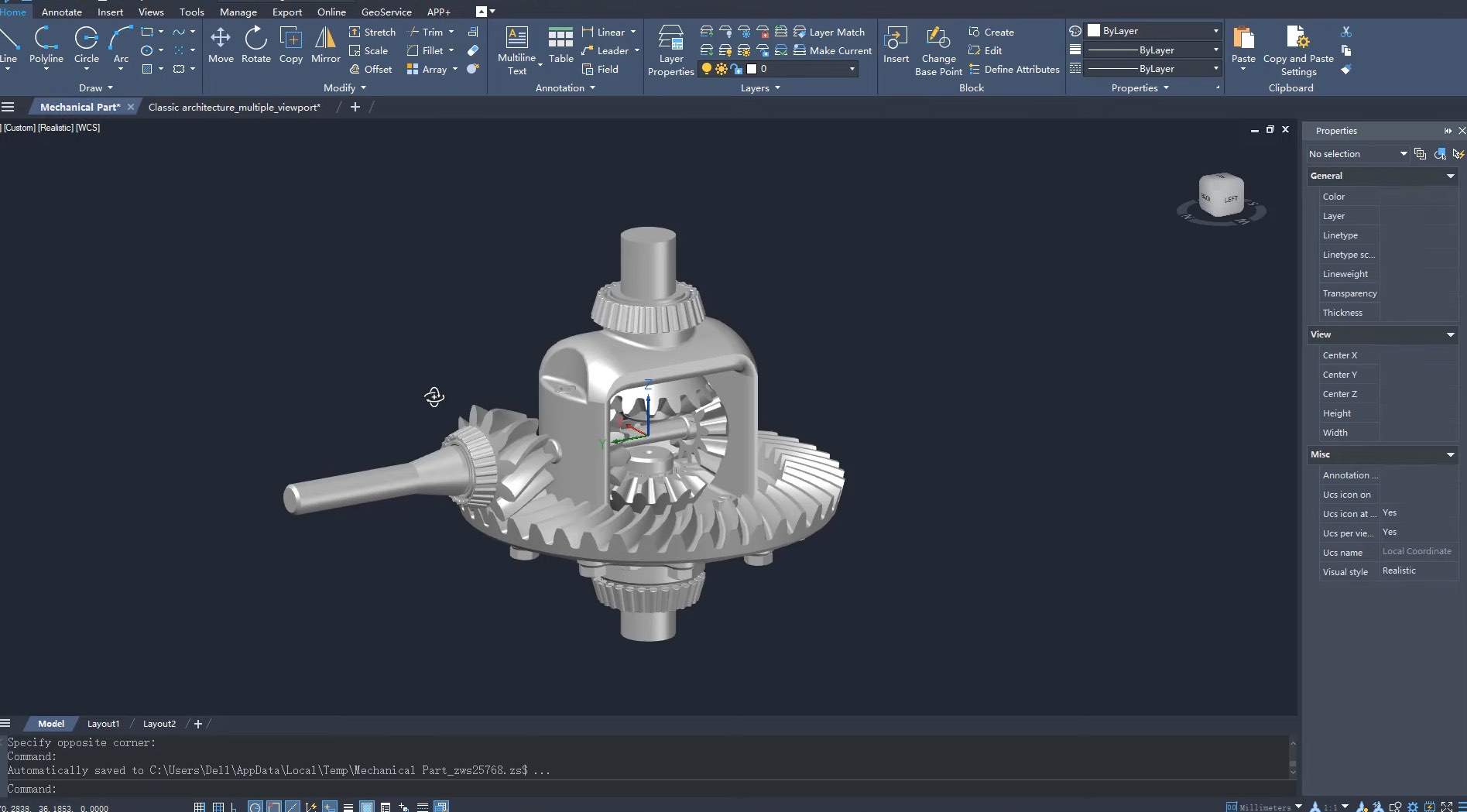Switch to Classic architecture_multiple_viewport drawing tab
The width and height of the screenshot is (1467, 812).
tap(235, 107)
